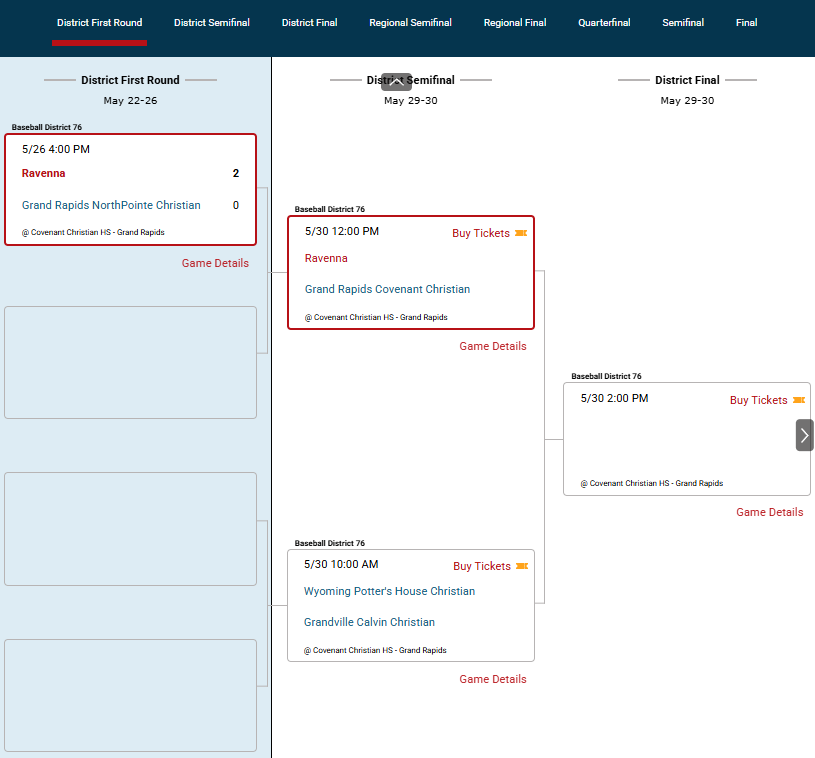View Game Details for Ravenna vs Covenant Christian
Viewport: 815px width, 758px height.
493,346
